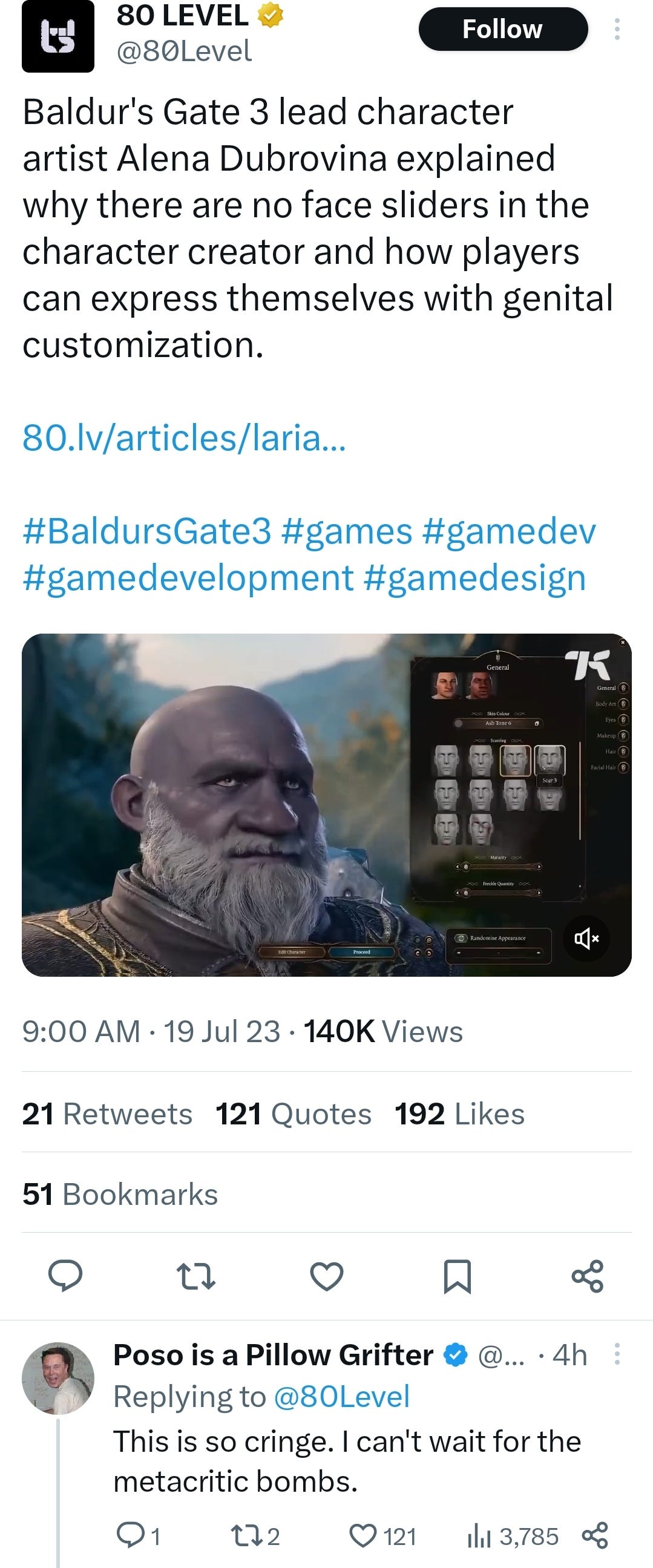Play the Baldur's Gate 3 video
The height and width of the screenshot is (1568, 653).
(x=326, y=805)
